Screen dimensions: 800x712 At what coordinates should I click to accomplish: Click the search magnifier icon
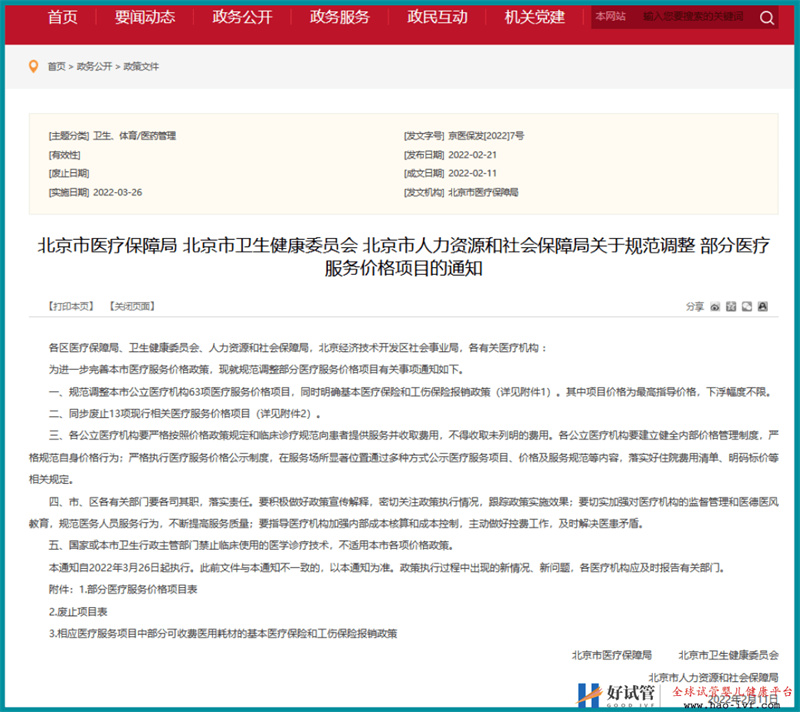click(766, 18)
